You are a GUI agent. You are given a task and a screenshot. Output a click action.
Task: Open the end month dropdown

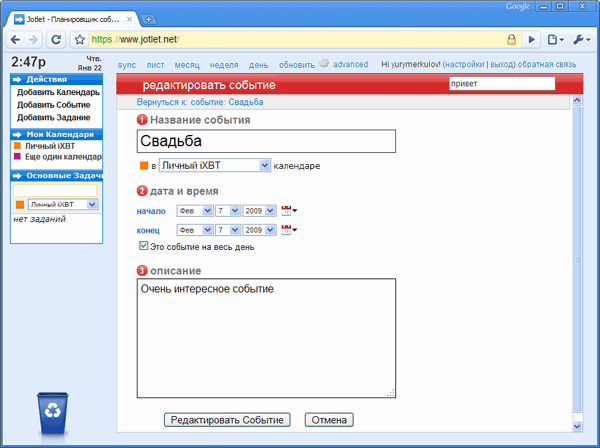click(x=195, y=230)
